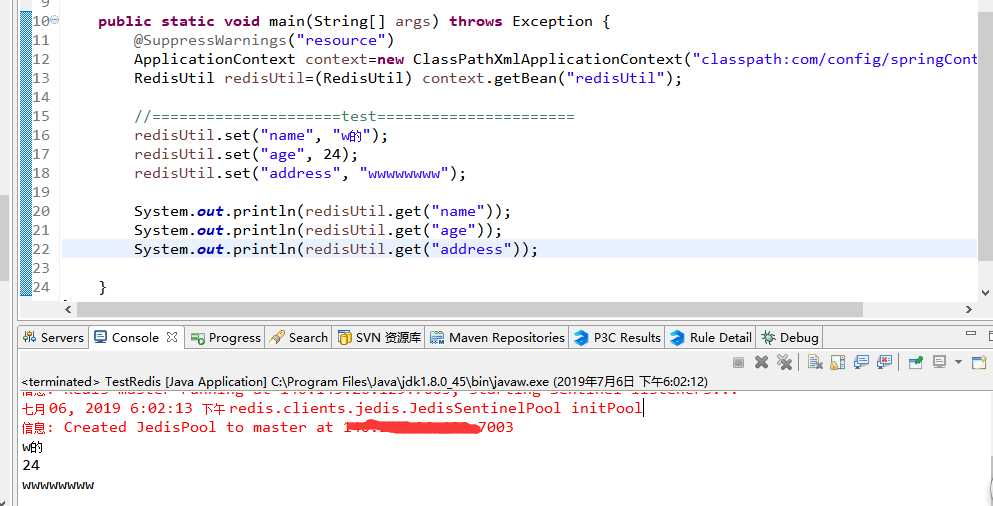The width and height of the screenshot is (993, 506).
Task: Click the redisUtil.set("address") statement
Action: pyautogui.click(x=300, y=174)
